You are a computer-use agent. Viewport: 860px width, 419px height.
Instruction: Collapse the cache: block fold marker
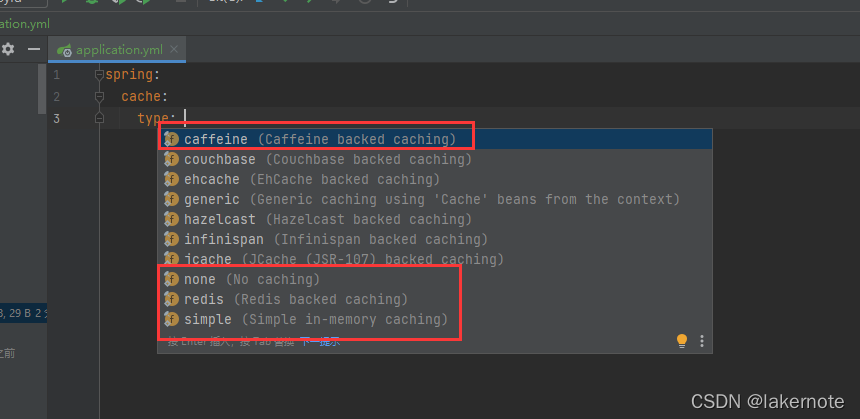click(99, 97)
